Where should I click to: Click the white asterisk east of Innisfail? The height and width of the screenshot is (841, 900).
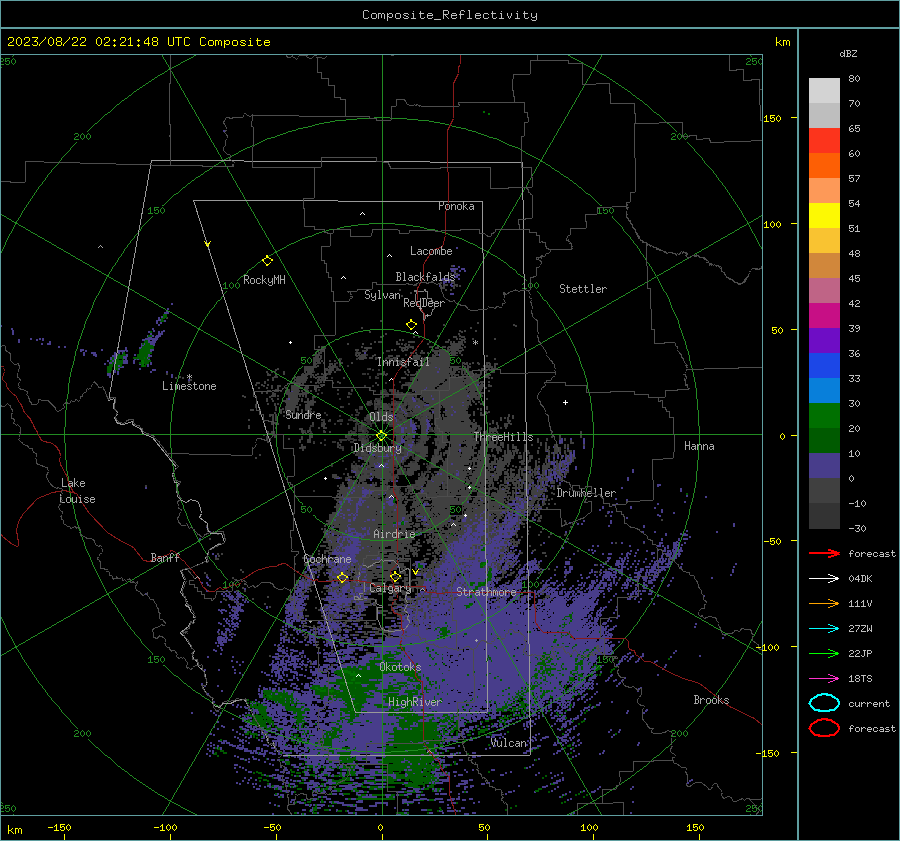[x=475, y=343]
